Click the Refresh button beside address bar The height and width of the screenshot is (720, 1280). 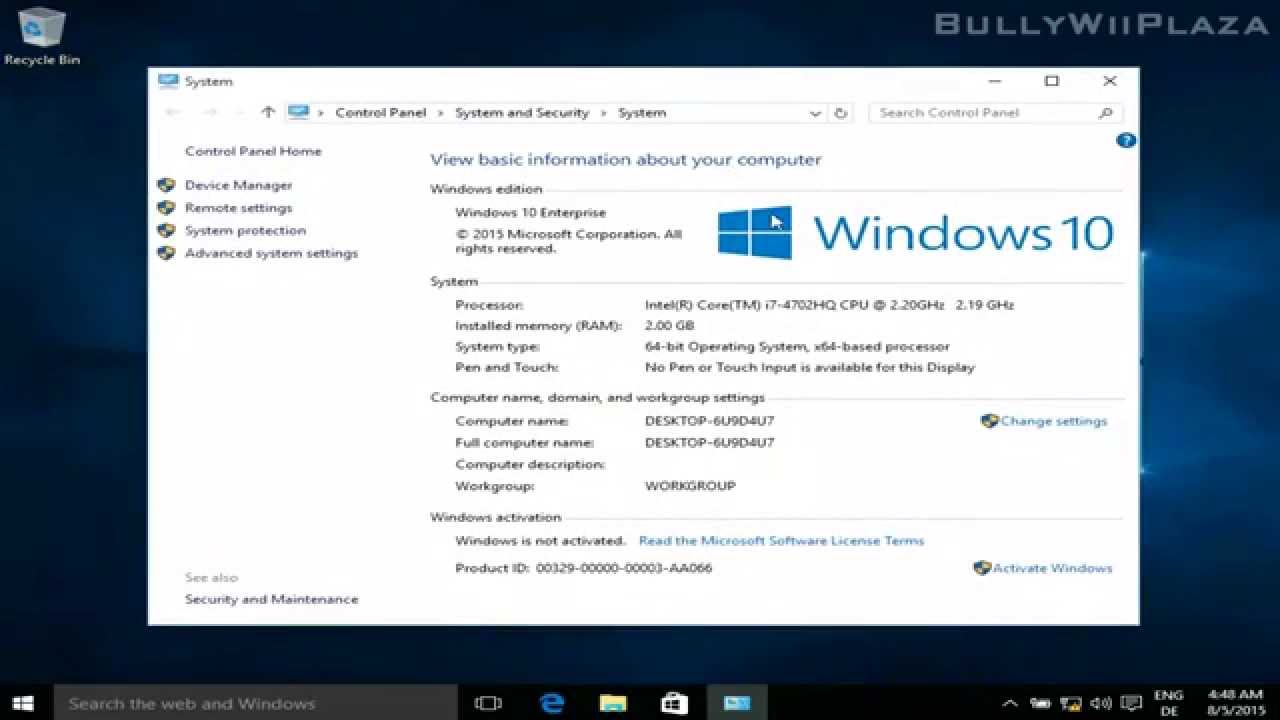pos(841,113)
